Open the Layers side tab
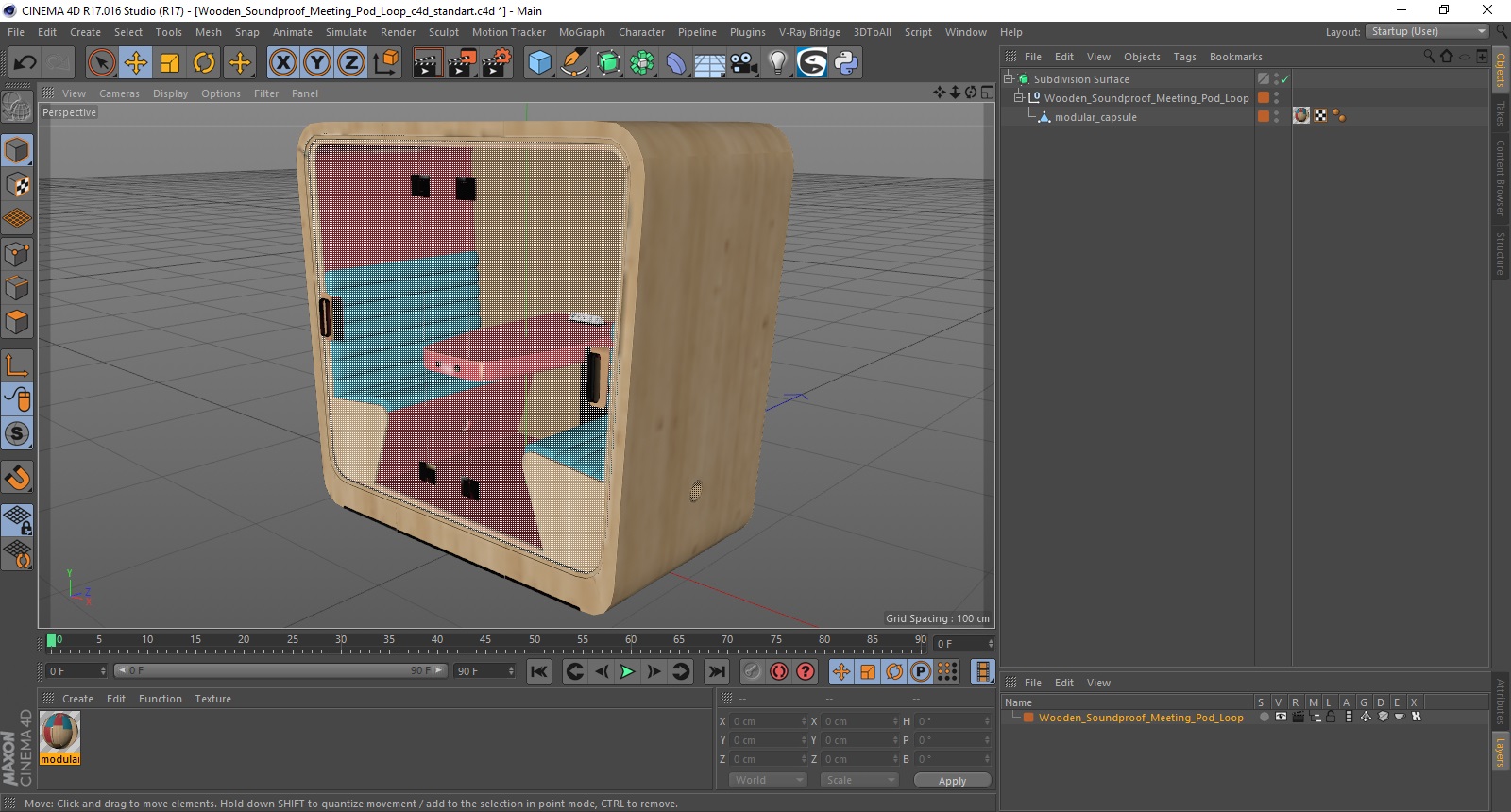 [1501, 753]
